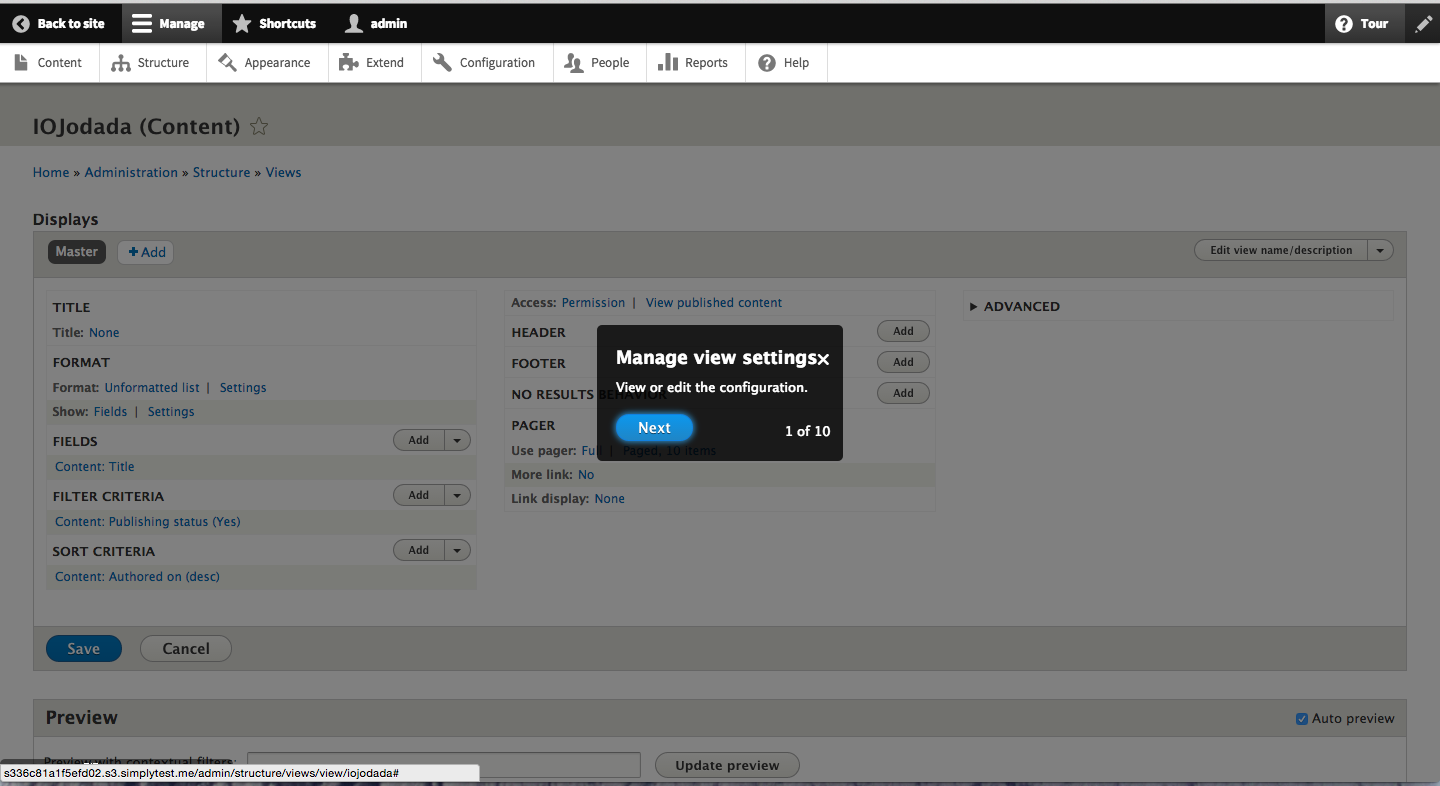Click the contextual filters preview input field
Image resolution: width=1440 pixels, height=786 pixels.
point(443,765)
